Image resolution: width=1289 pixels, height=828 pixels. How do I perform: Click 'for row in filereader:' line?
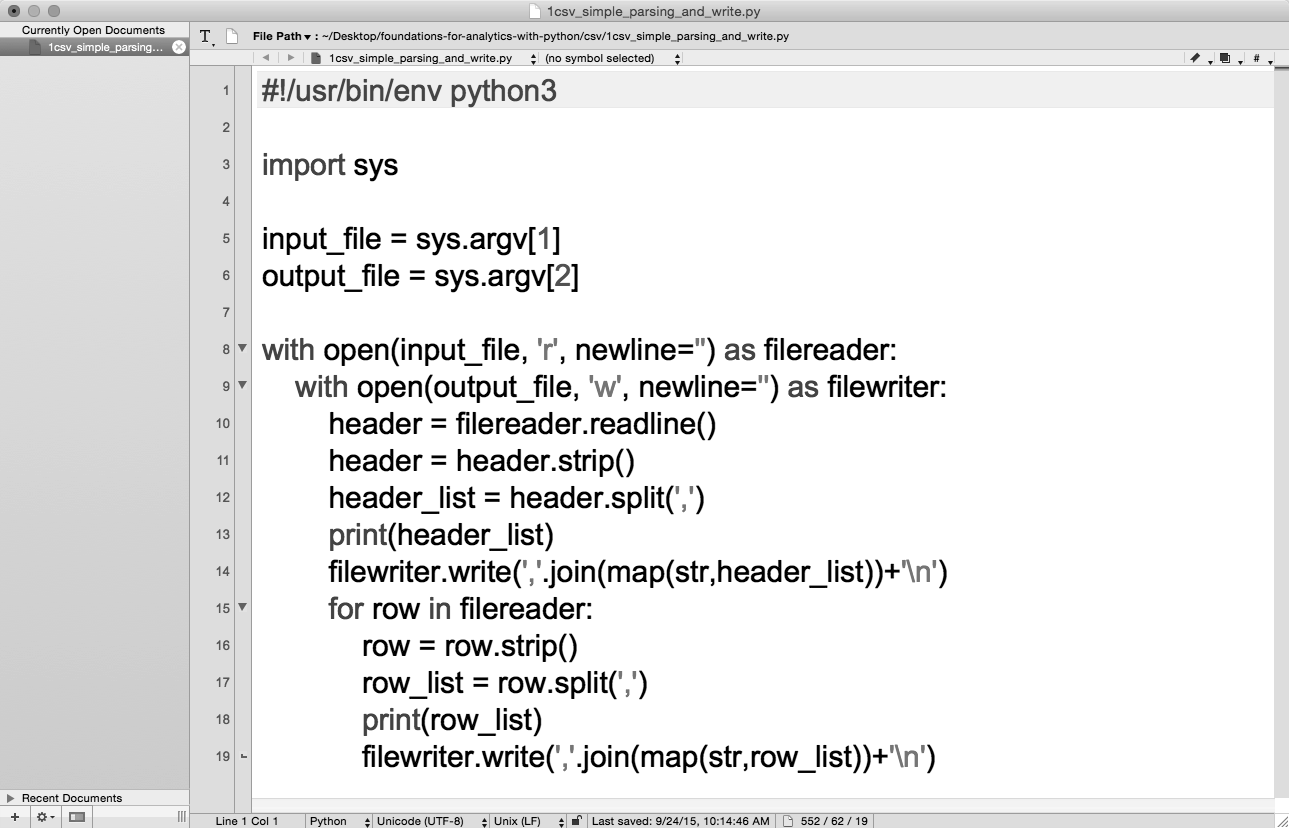(461, 608)
